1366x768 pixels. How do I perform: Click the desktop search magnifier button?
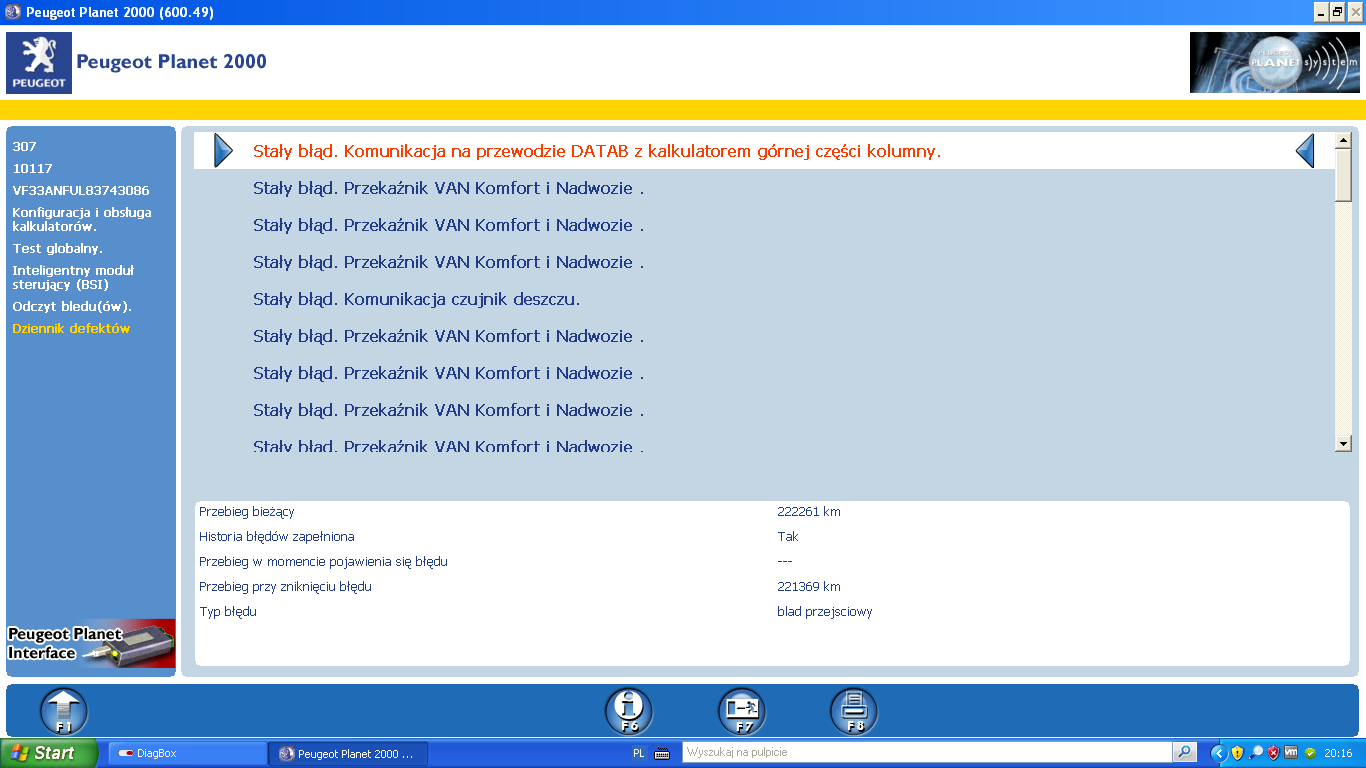point(1184,752)
